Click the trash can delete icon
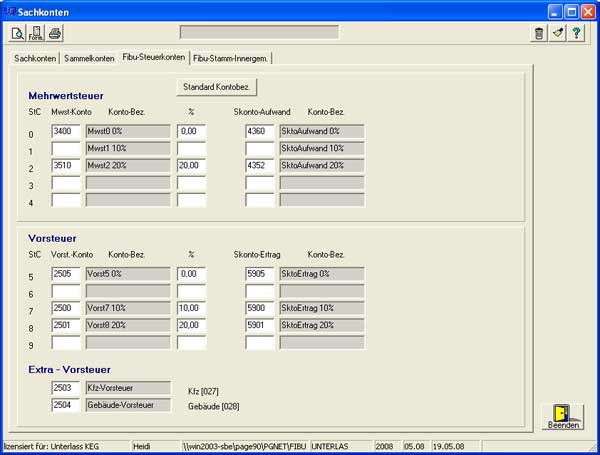The image size is (600, 455). [x=539, y=33]
